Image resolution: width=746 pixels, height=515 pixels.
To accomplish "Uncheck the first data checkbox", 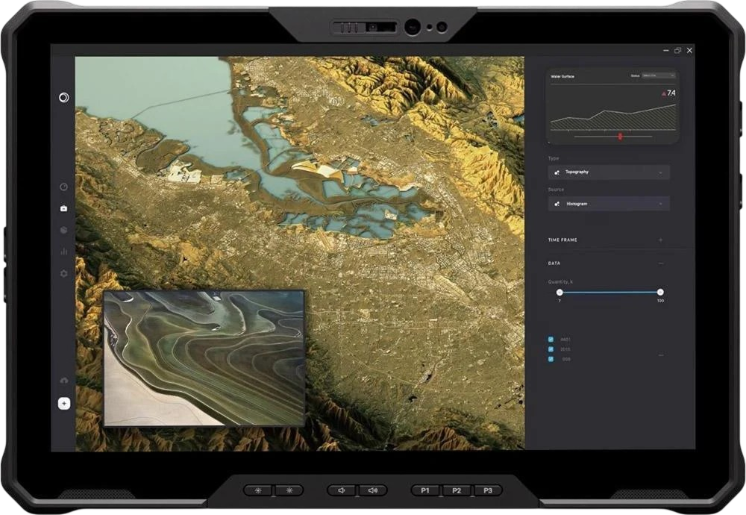I will (551, 339).
